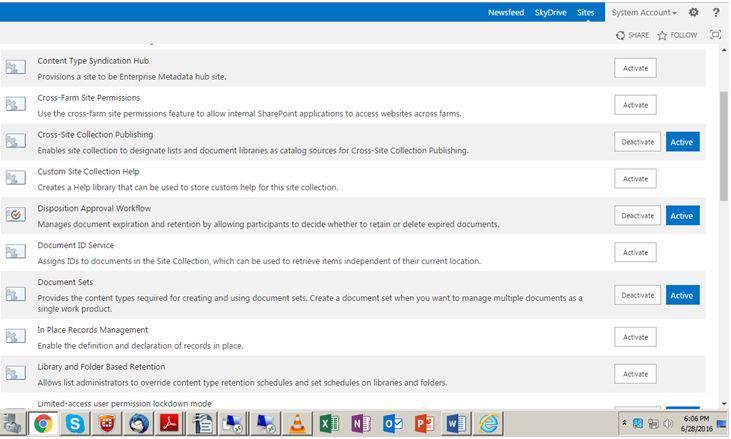The height and width of the screenshot is (439, 731).
Task: Go to the Sites tab
Action: coord(586,13)
